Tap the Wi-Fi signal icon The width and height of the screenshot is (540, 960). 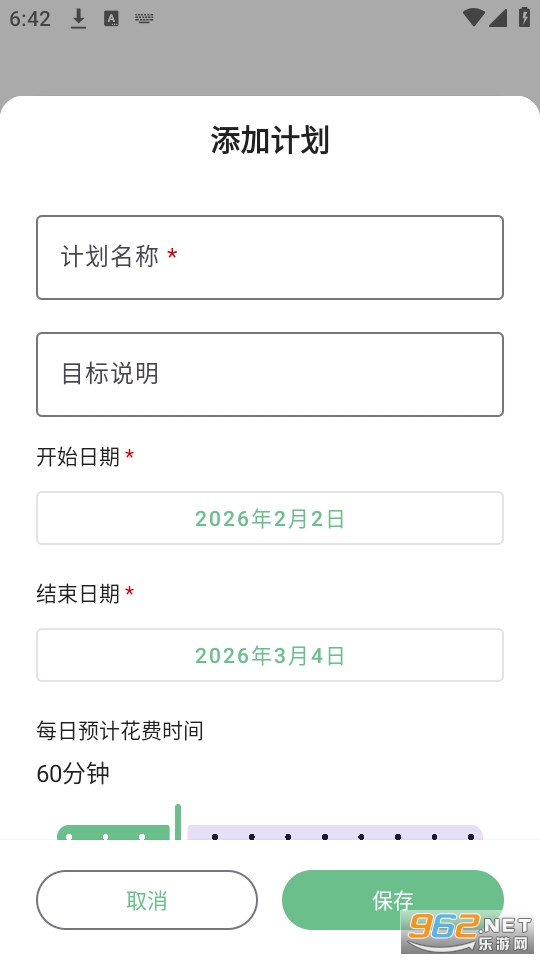[x=474, y=17]
